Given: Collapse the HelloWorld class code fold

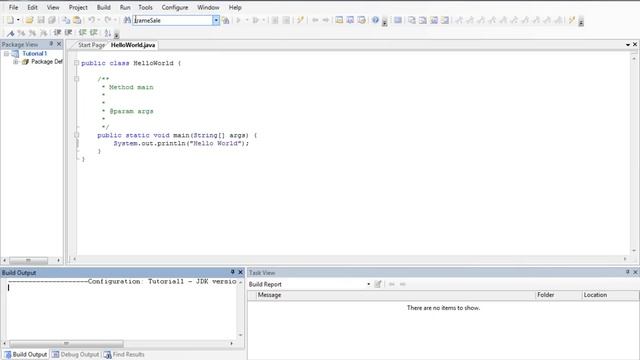Looking at the screenshot, I should (x=76, y=63).
